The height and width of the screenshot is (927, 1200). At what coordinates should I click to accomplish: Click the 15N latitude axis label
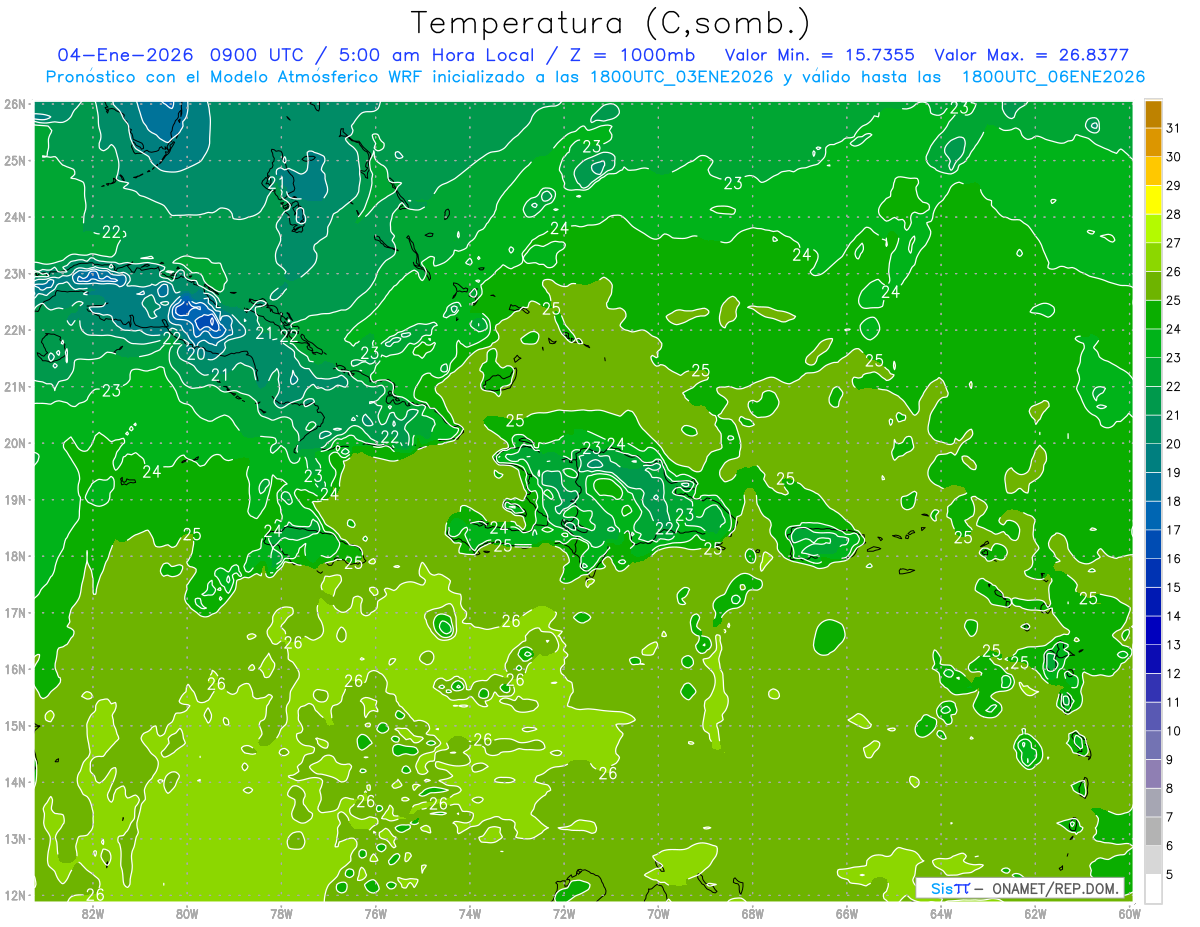click(15, 726)
